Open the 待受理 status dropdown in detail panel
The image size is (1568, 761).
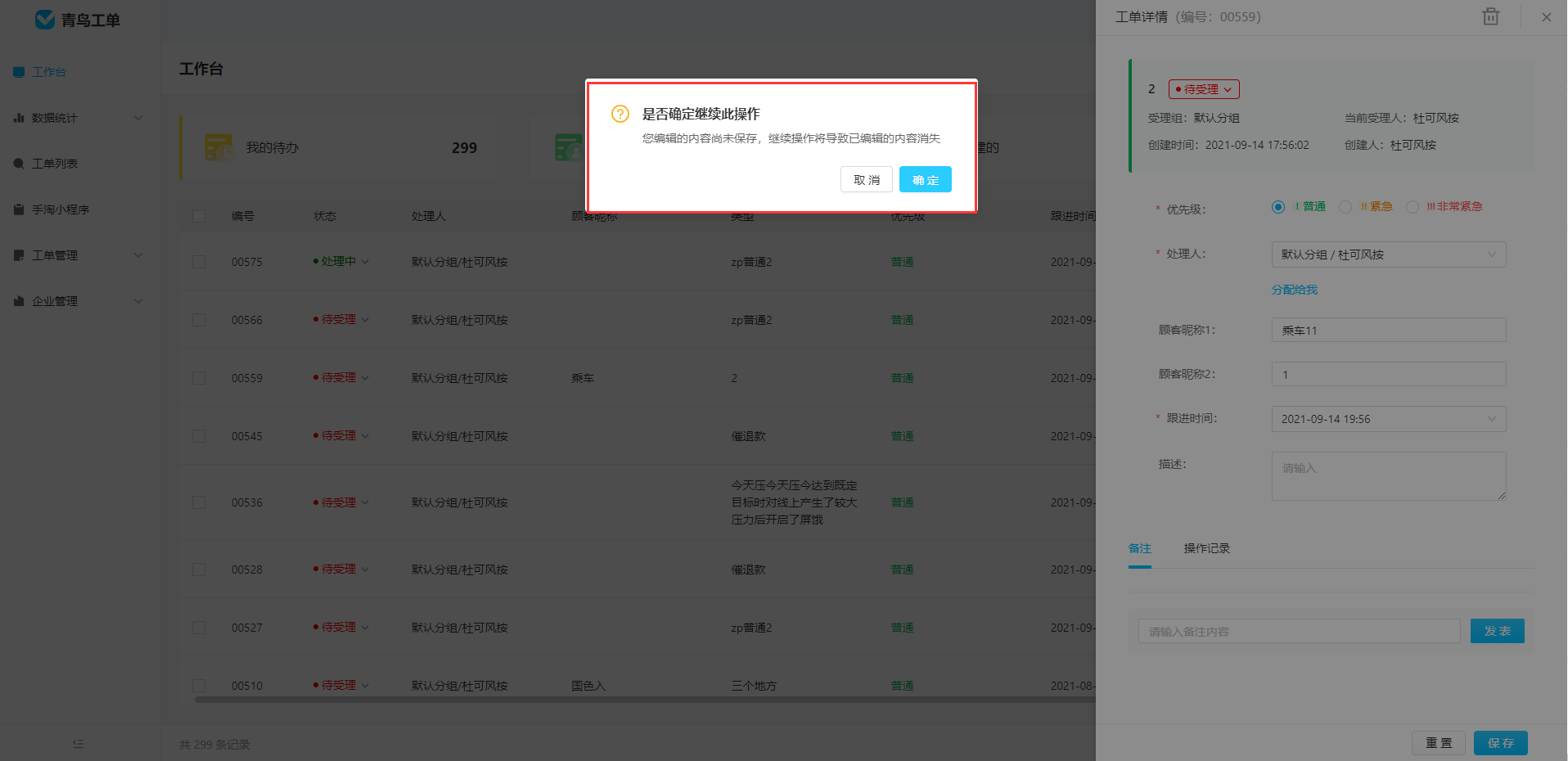coord(1204,89)
